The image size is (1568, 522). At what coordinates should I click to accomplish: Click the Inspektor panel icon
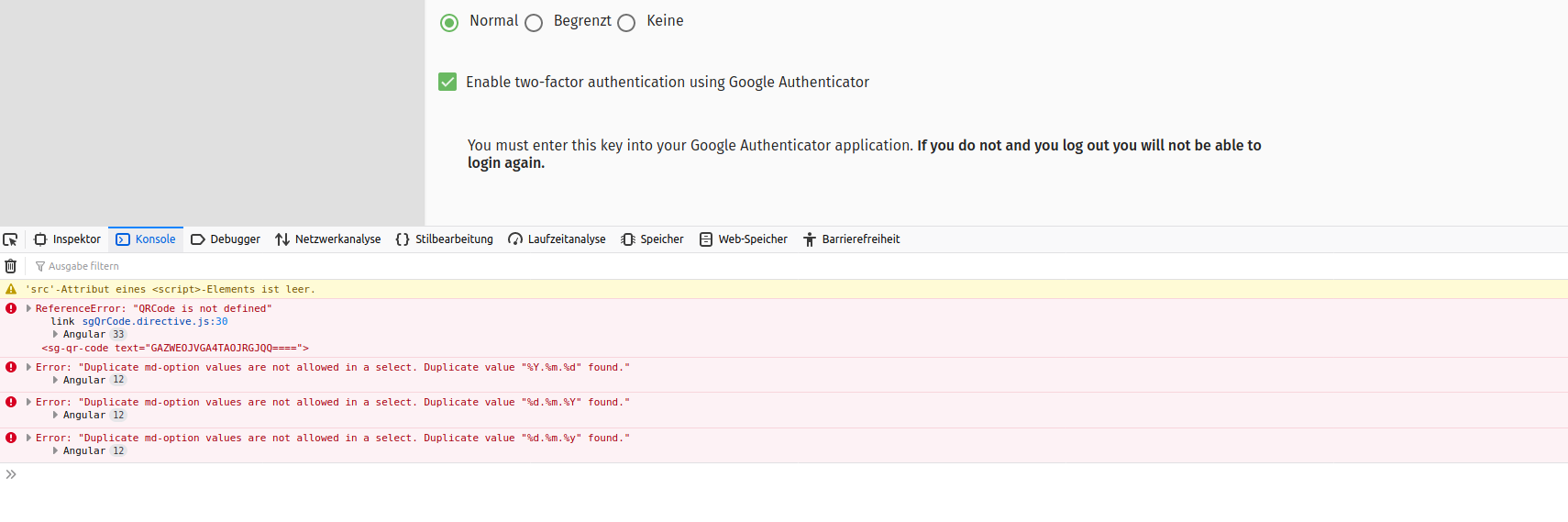pos(40,239)
